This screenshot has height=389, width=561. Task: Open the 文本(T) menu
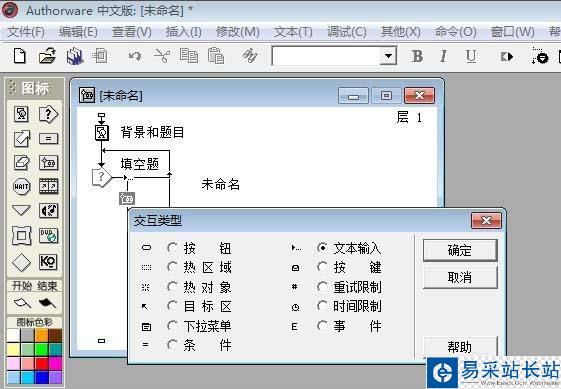click(x=293, y=32)
